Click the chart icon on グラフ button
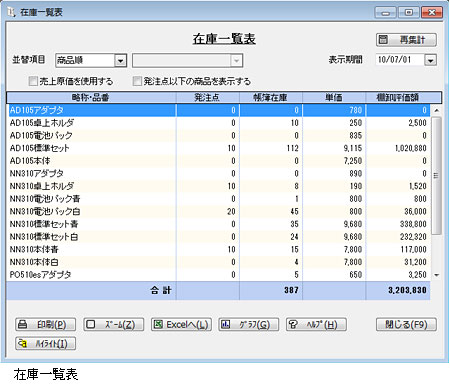The height and width of the screenshot is (387, 450). (x=226, y=324)
